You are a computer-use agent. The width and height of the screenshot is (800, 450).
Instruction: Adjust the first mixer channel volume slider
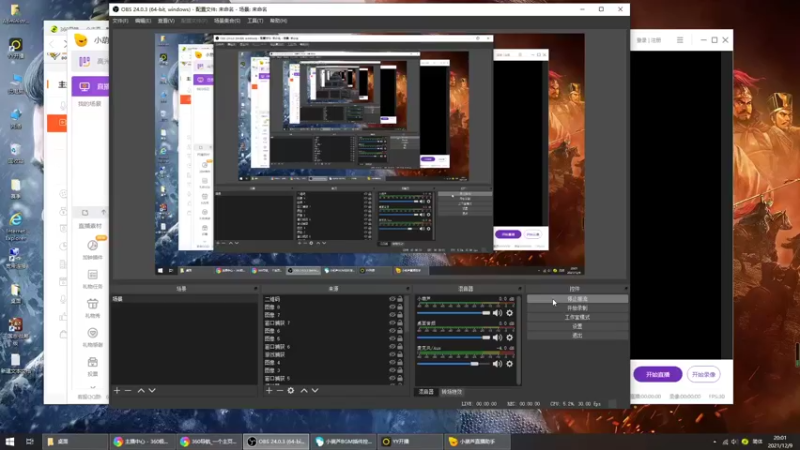[x=453, y=313]
